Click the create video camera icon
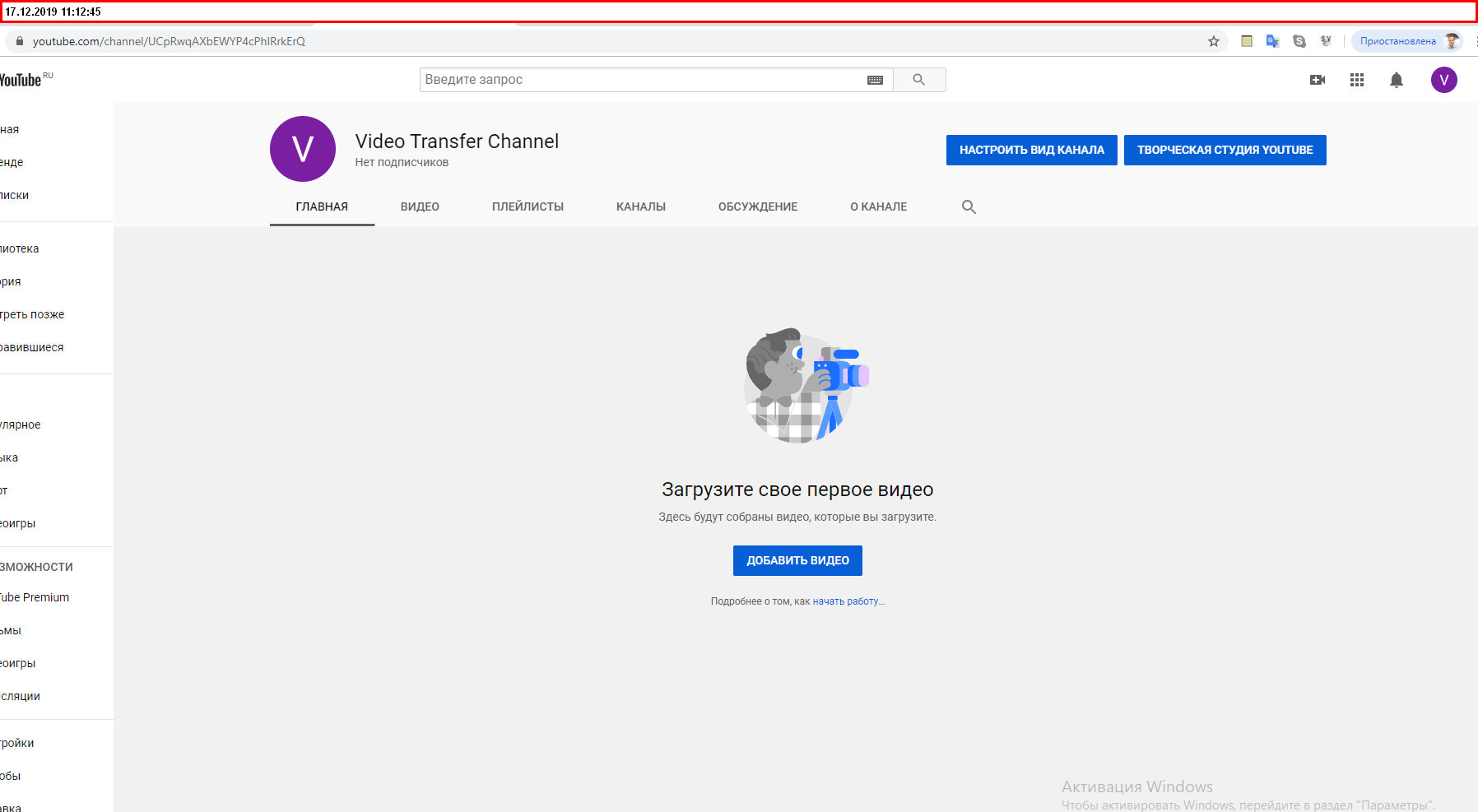Viewport: 1478px width, 812px height. 1318,80
